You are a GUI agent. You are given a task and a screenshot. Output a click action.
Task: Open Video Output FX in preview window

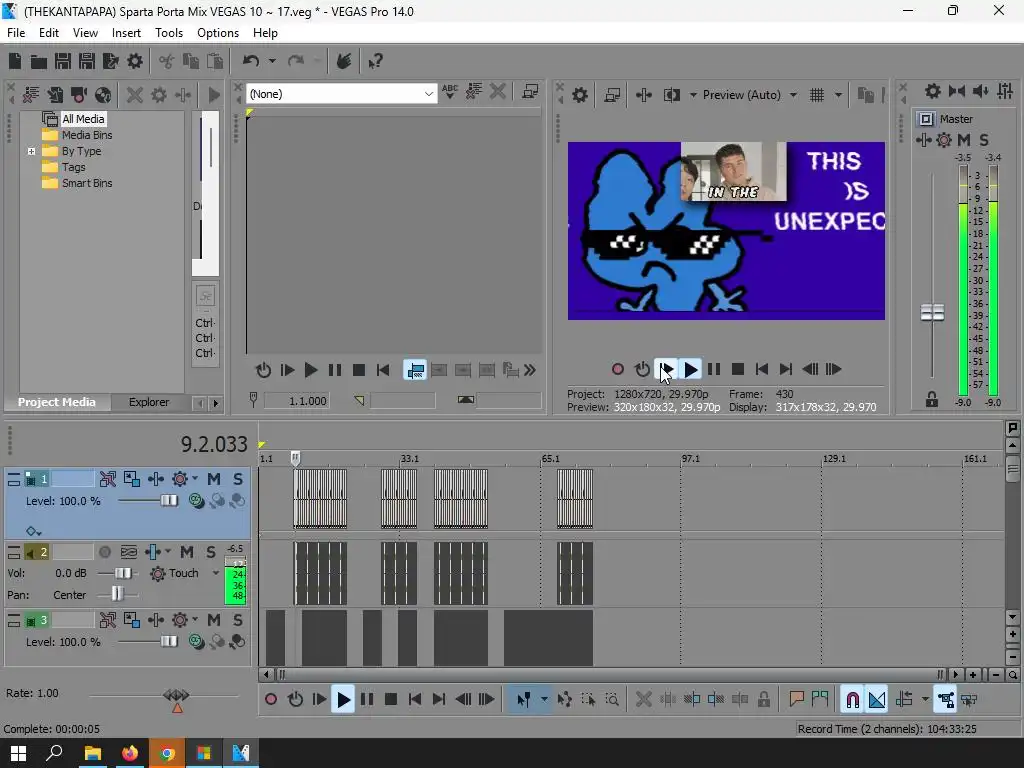(643, 95)
